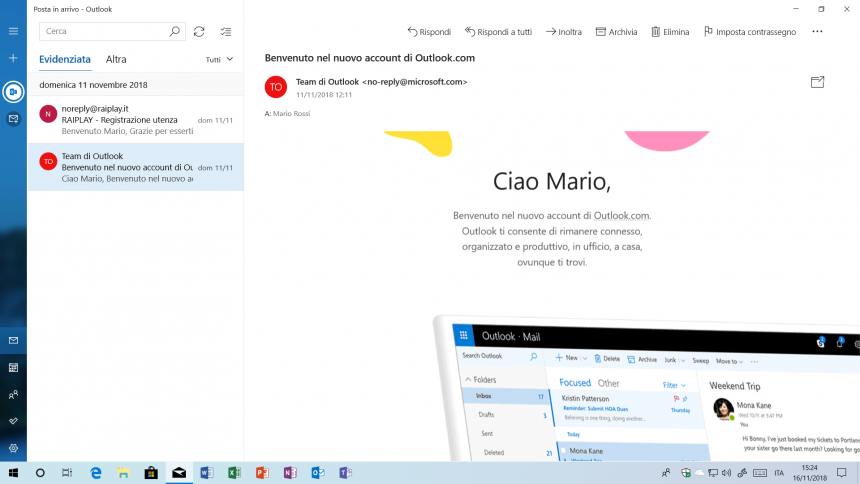Click the TO sender avatar in message header
This screenshot has height=484, width=860.
[276, 87]
